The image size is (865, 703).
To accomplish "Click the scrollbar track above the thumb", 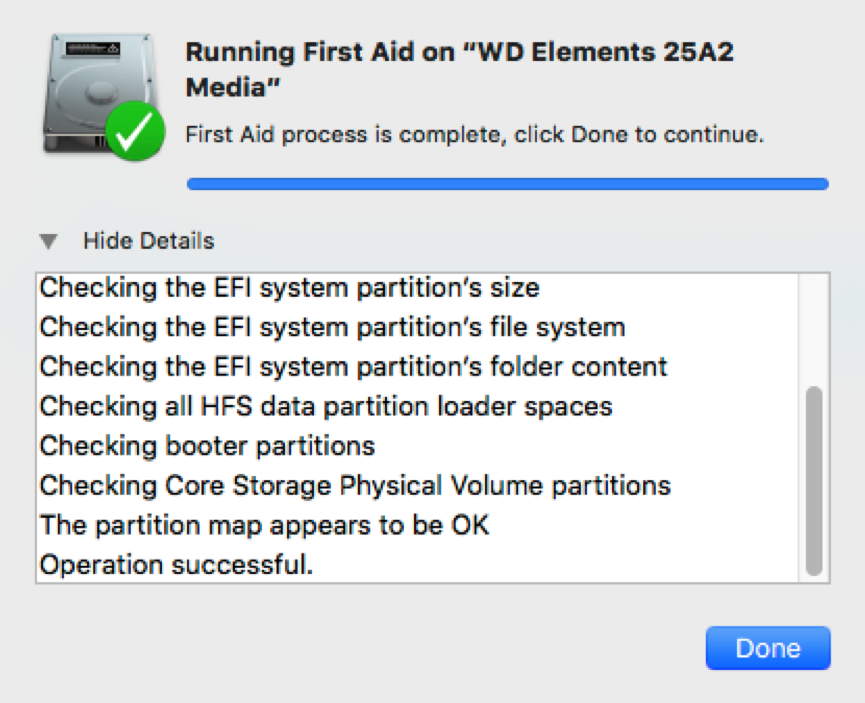I will [x=814, y=330].
